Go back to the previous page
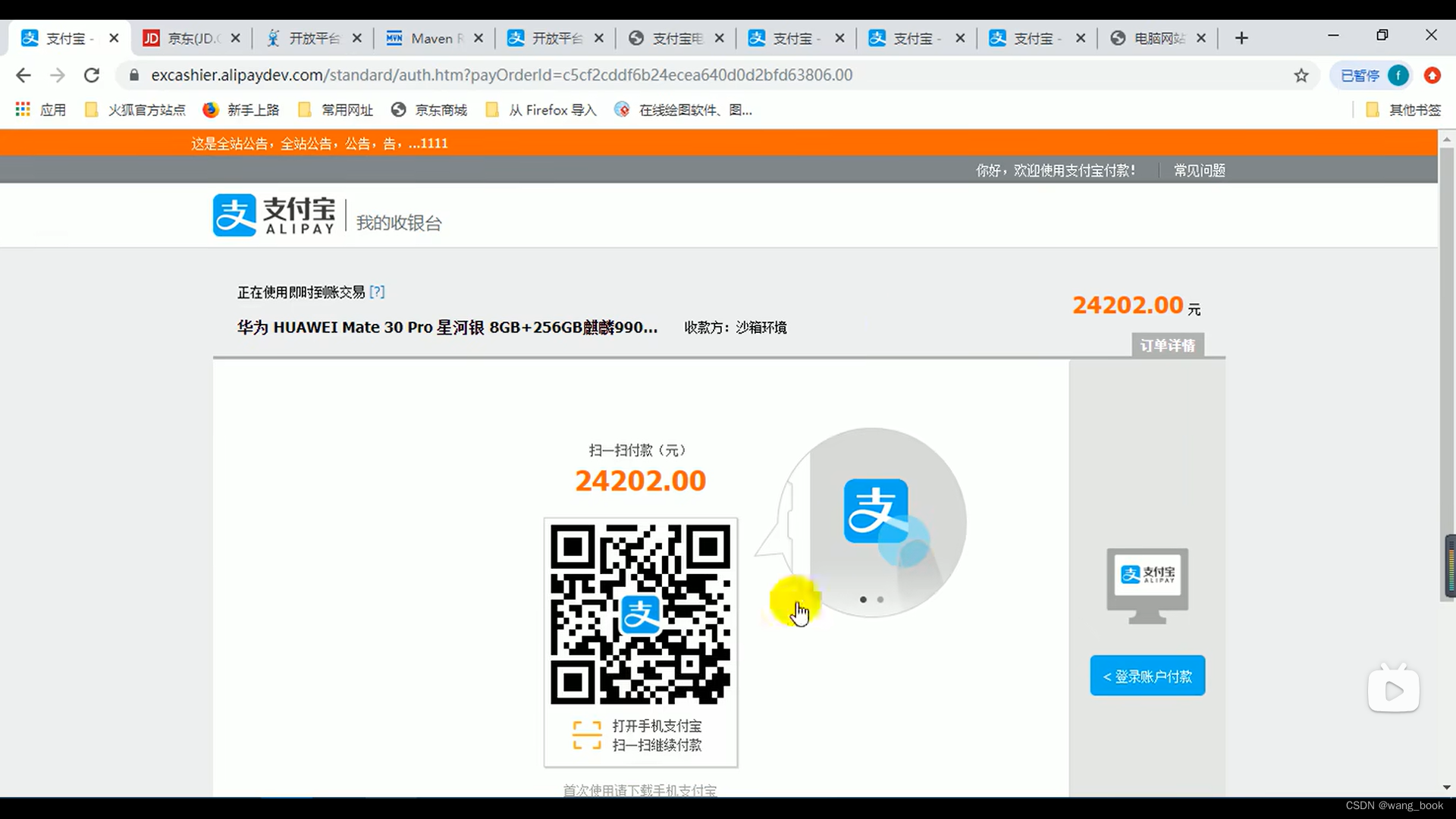The height and width of the screenshot is (819, 1456). coord(24,75)
